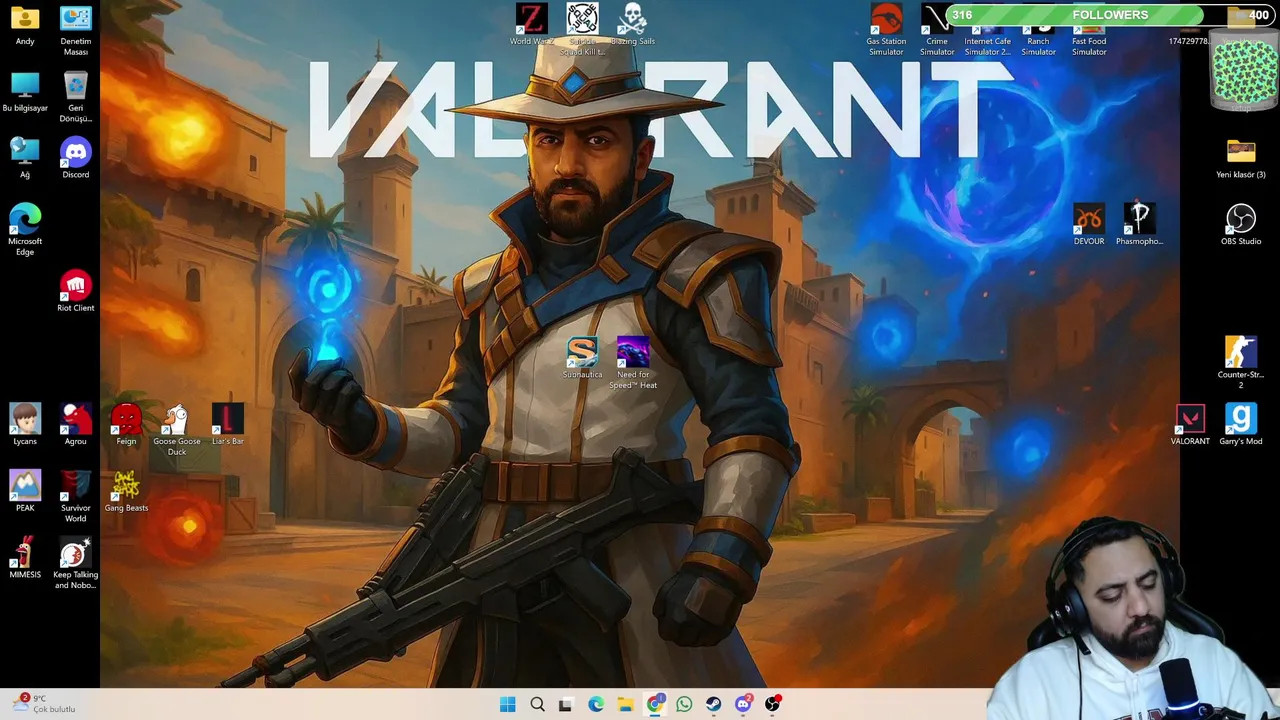Click the FOLLOWERS goal progress bar

[1110, 15]
